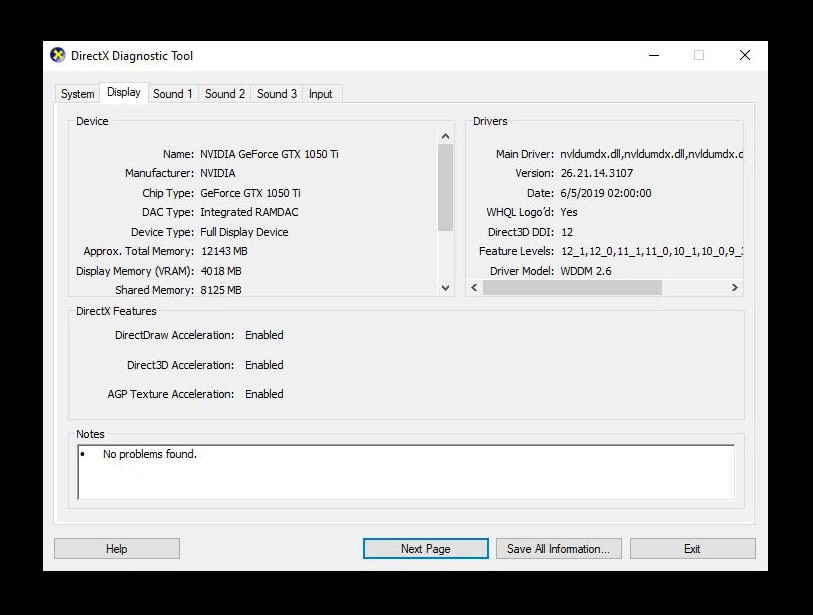
Task: Click Save All Information button
Action: coord(558,549)
